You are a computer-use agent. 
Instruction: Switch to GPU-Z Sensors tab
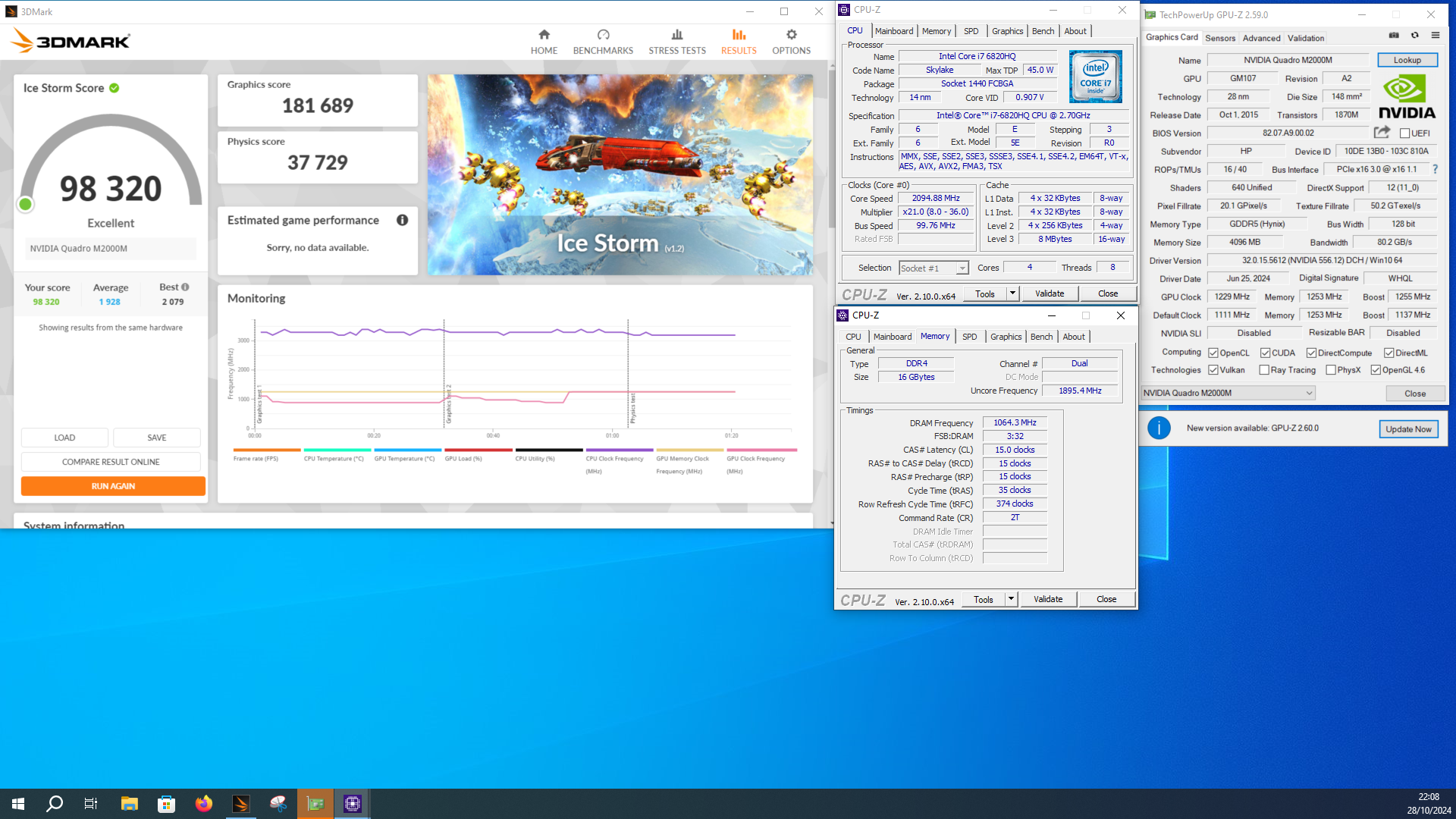tap(1219, 38)
